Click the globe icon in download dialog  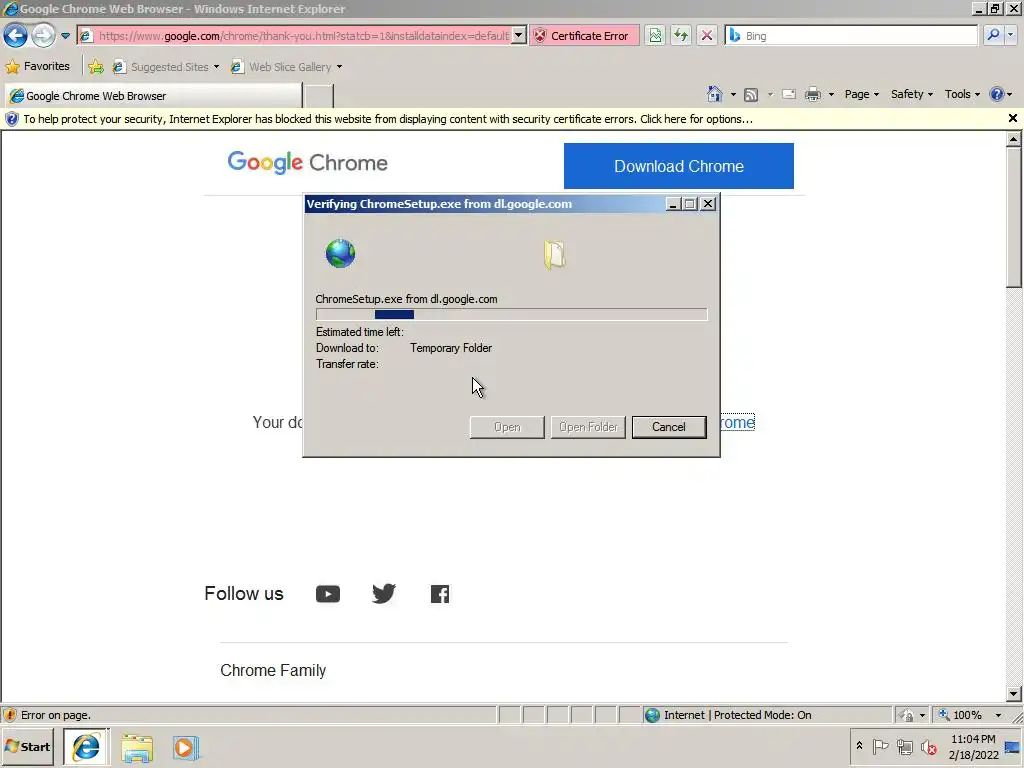340,253
